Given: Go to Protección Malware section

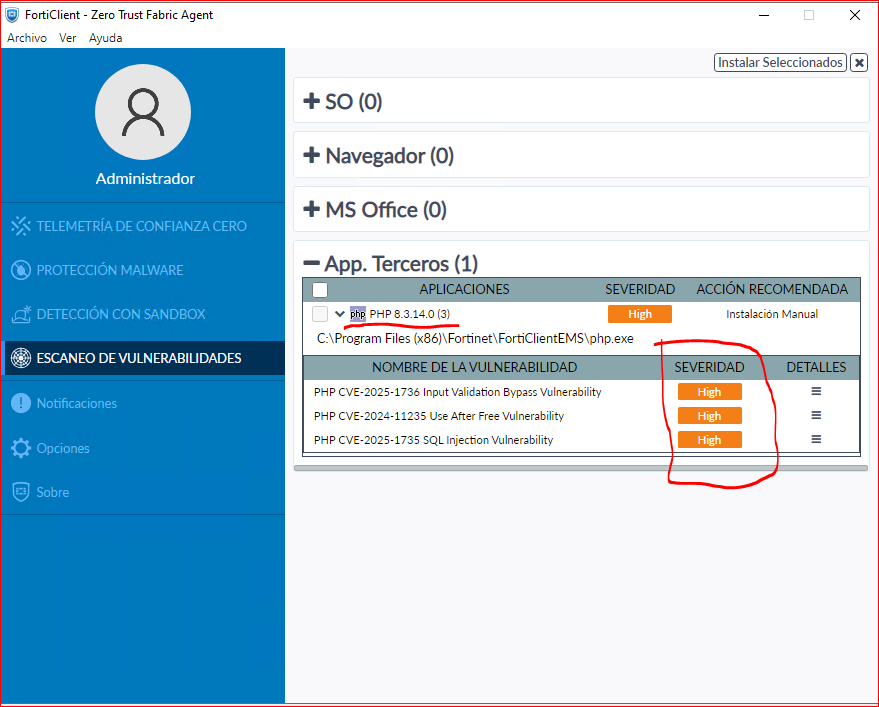Looking at the screenshot, I should pos(110,270).
